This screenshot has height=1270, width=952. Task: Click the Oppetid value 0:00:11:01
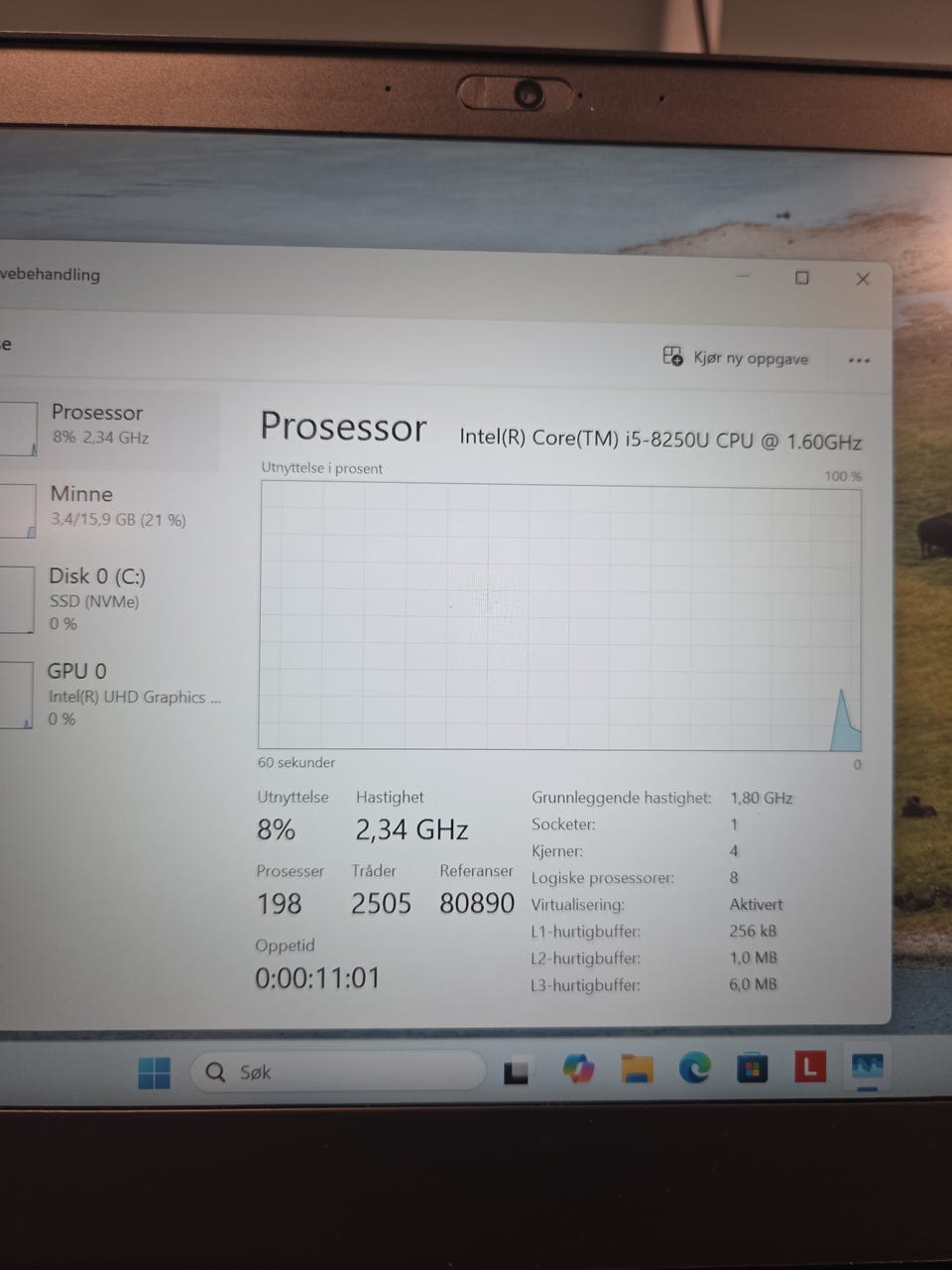317,978
